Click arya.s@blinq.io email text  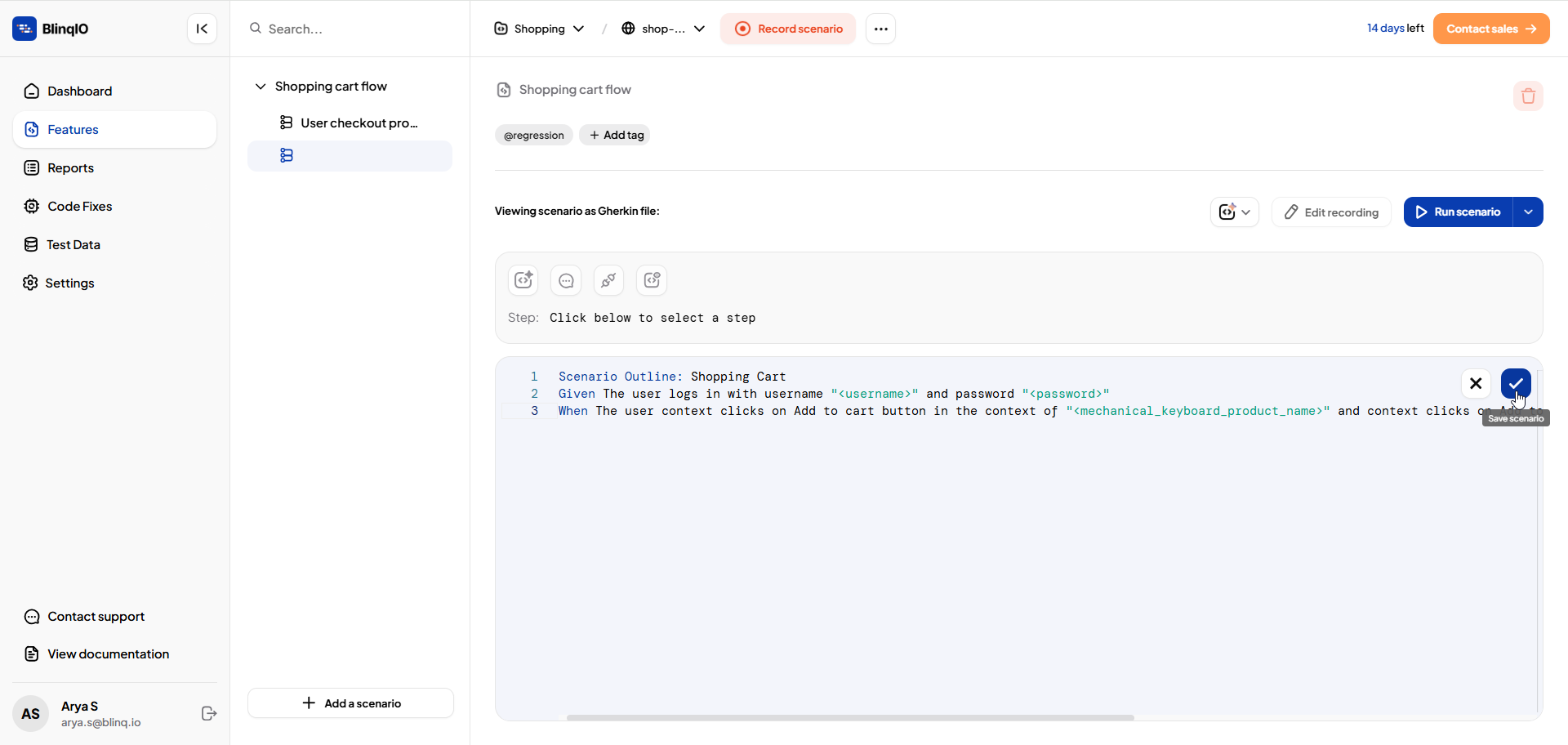pos(100,723)
